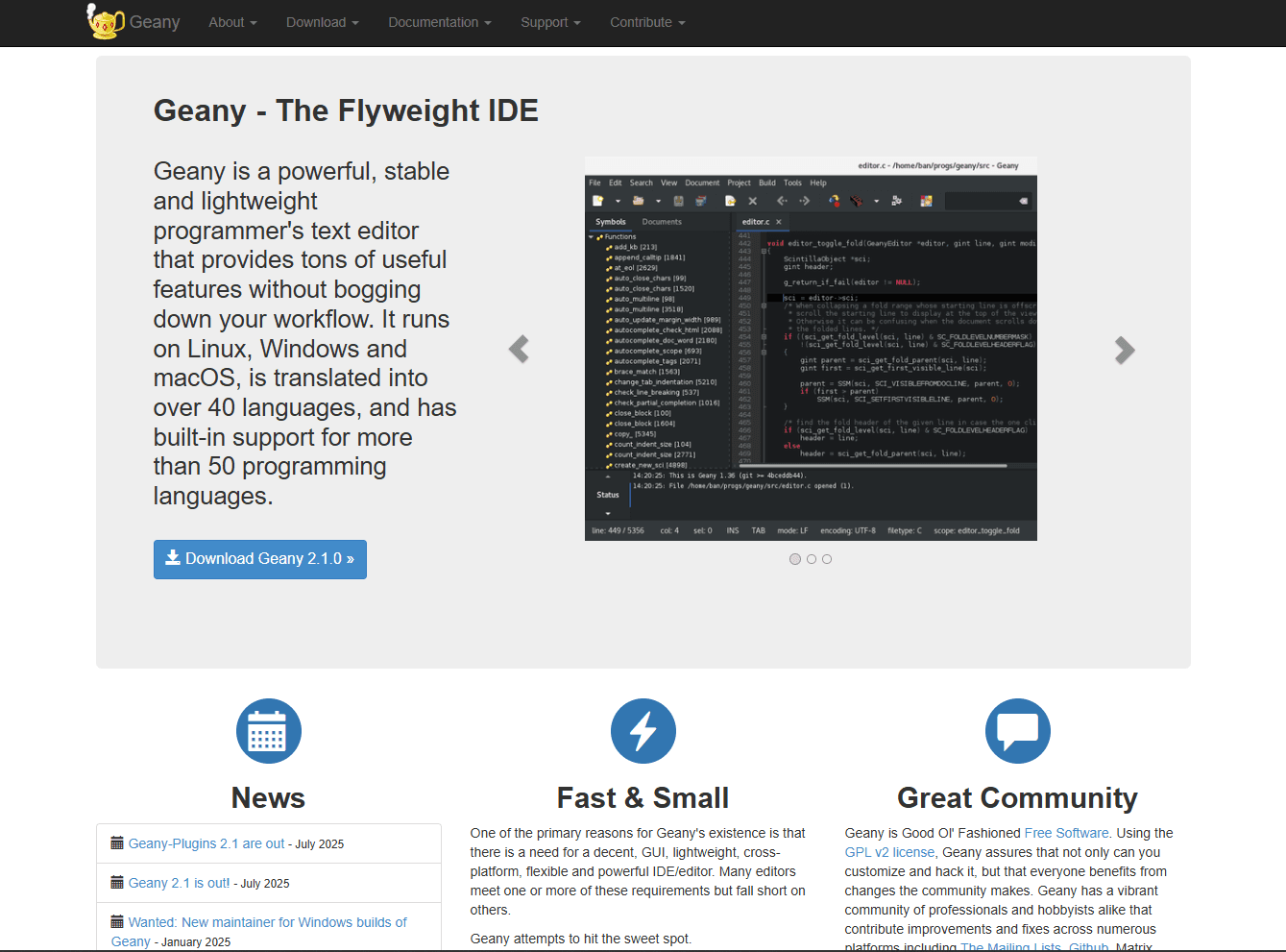Open the Wanted: New maintainer news link
This screenshot has width=1286, height=952.
pyautogui.click(x=259, y=932)
